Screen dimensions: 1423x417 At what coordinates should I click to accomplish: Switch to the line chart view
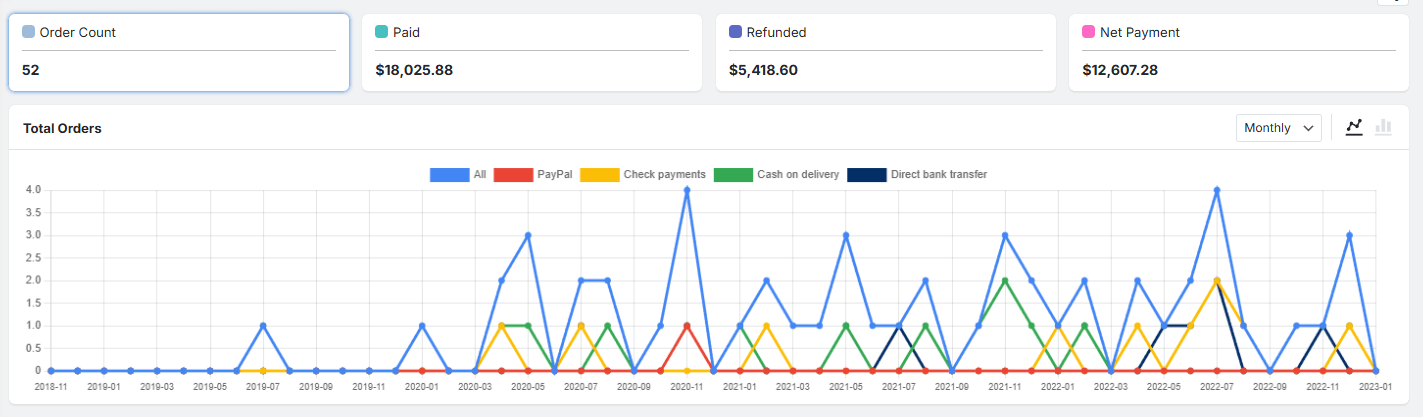[1355, 127]
